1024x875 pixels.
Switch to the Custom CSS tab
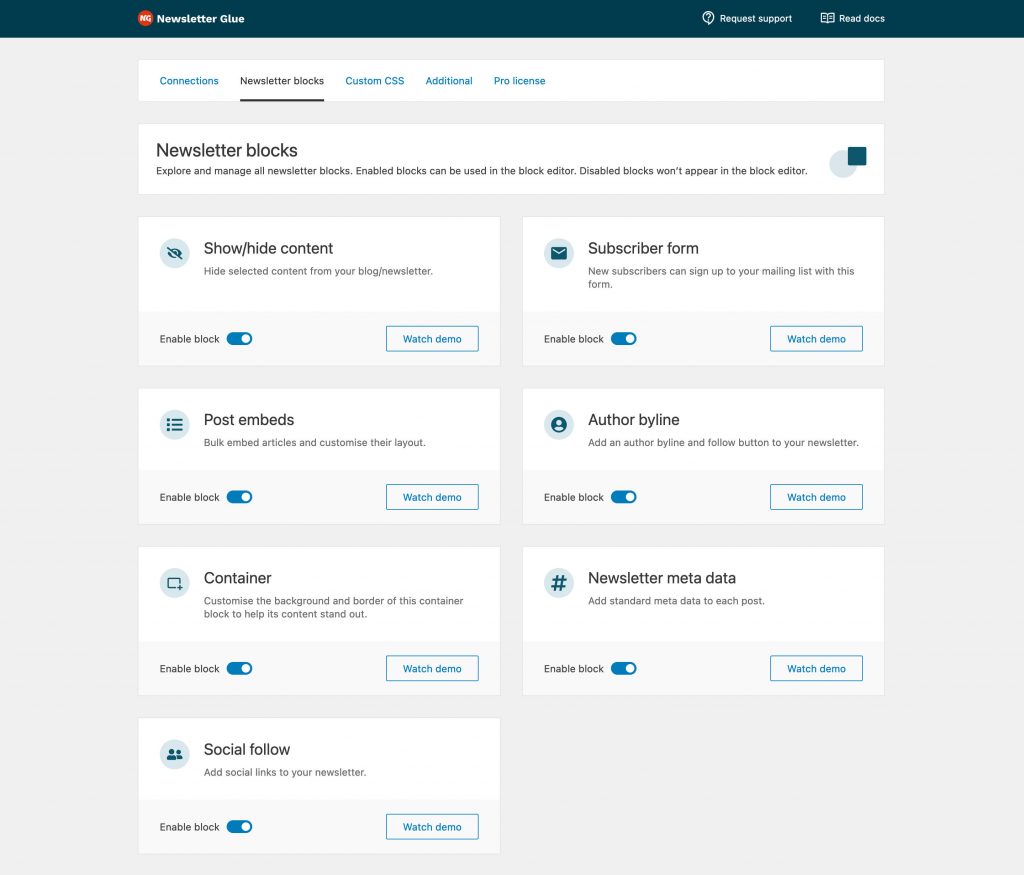tap(375, 81)
